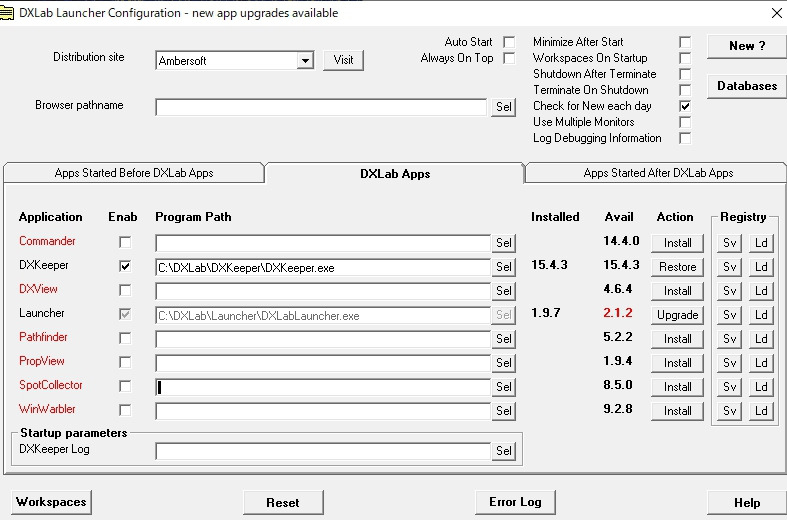
Task: Click the WinWarbler application label
Action: [47, 409]
